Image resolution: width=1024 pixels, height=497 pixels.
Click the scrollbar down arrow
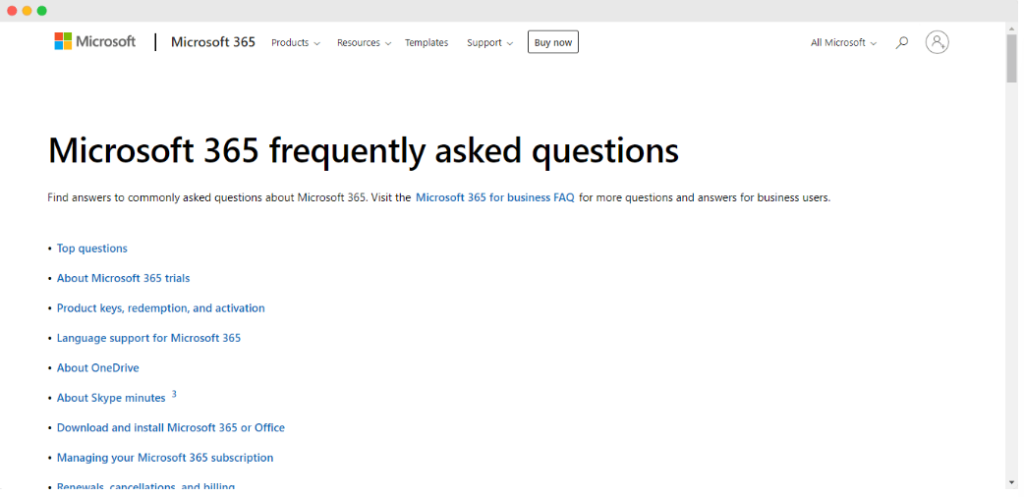1012,483
